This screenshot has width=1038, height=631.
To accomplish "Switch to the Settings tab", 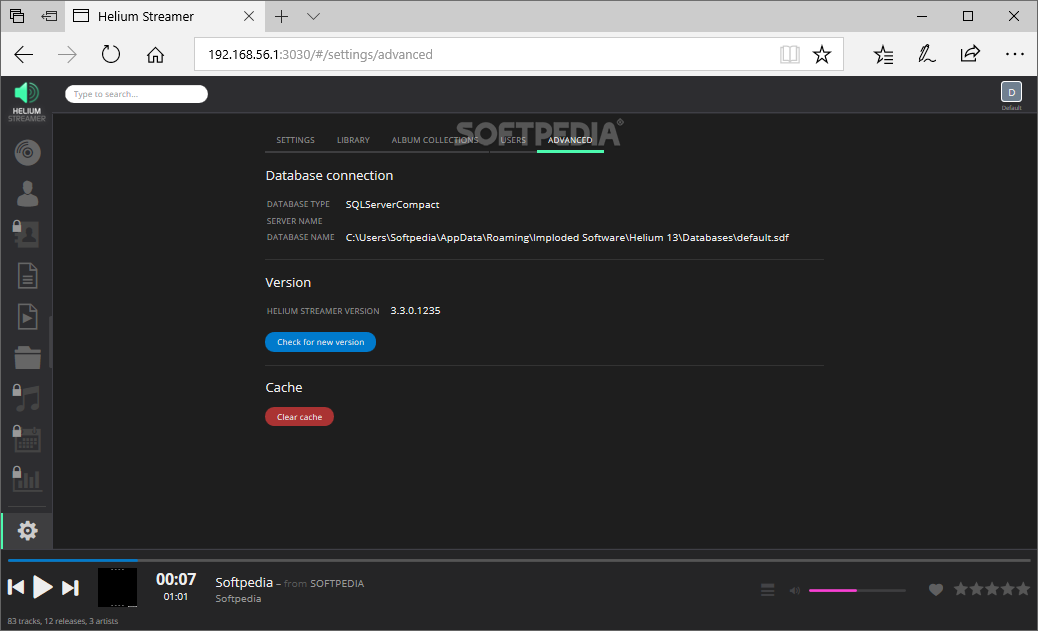I will click(295, 140).
